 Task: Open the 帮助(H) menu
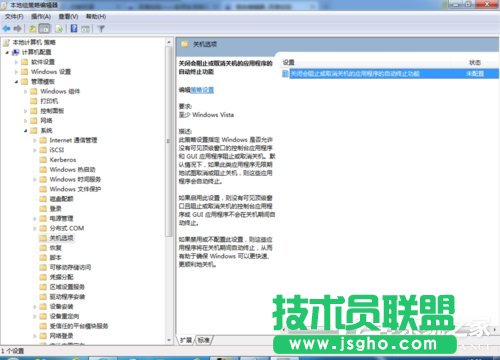(x=96, y=16)
